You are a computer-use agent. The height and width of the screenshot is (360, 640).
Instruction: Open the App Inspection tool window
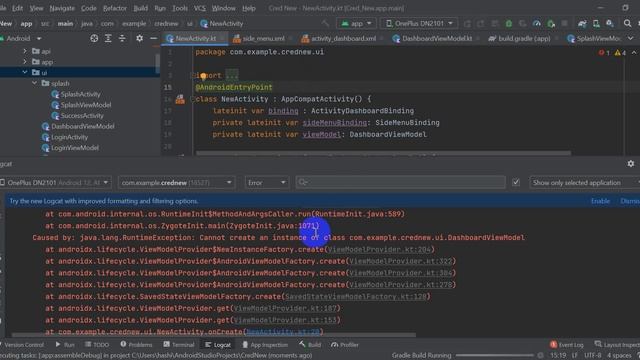click(x=265, y=345)
